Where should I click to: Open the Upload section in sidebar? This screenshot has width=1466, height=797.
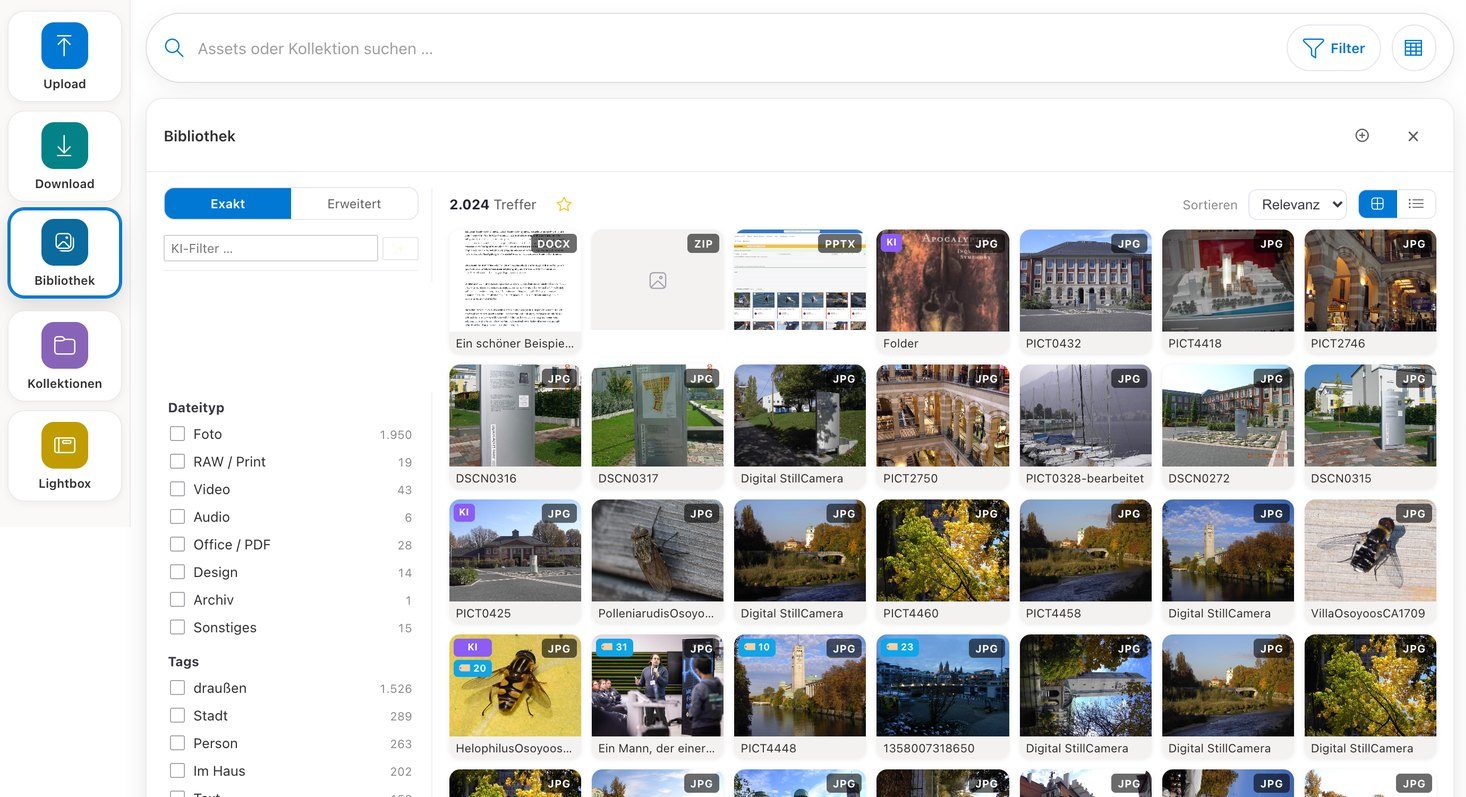tap(65, 57)
